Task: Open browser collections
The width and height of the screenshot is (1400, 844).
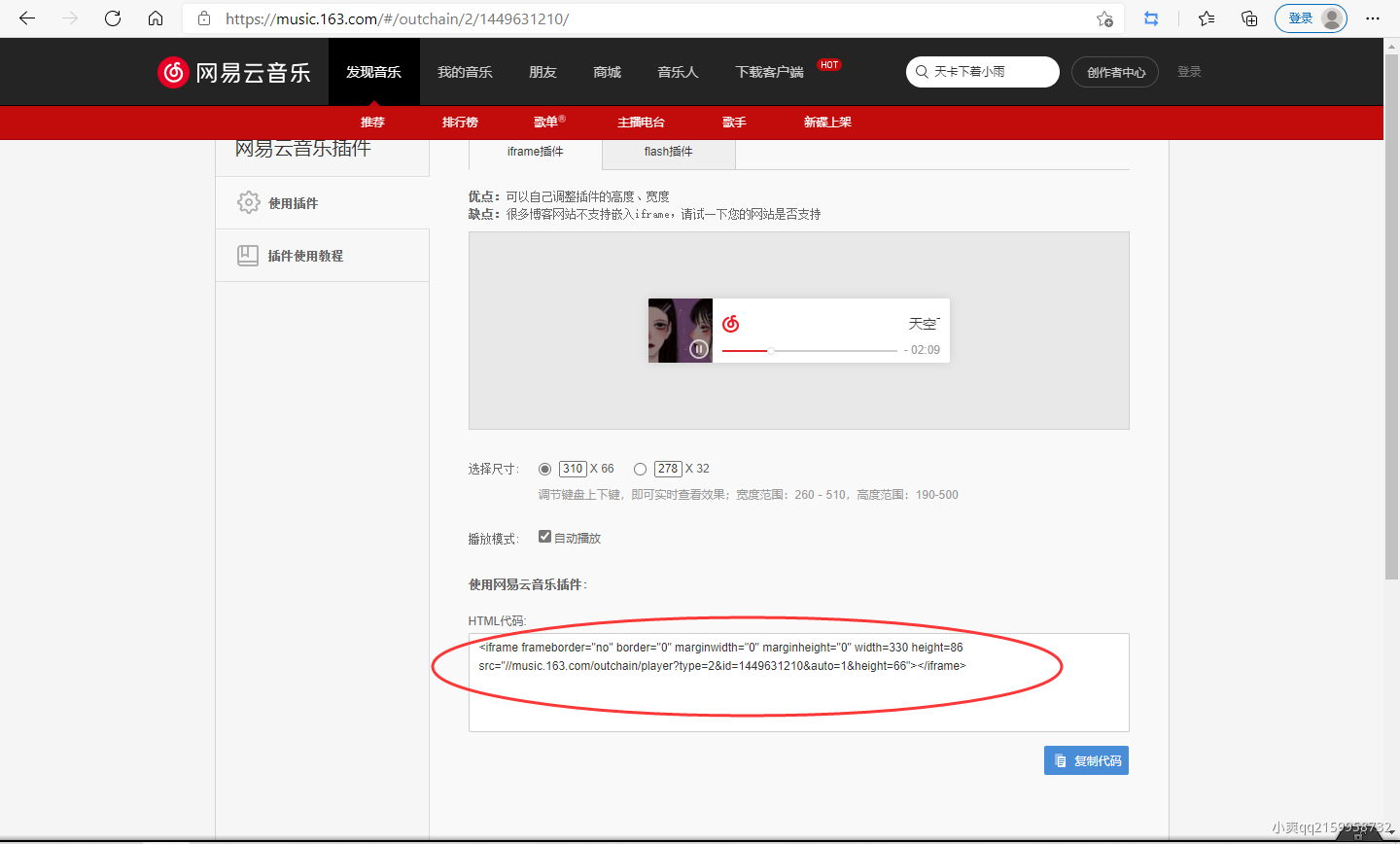Action: pyautogui.click(x=1249, y=18)
